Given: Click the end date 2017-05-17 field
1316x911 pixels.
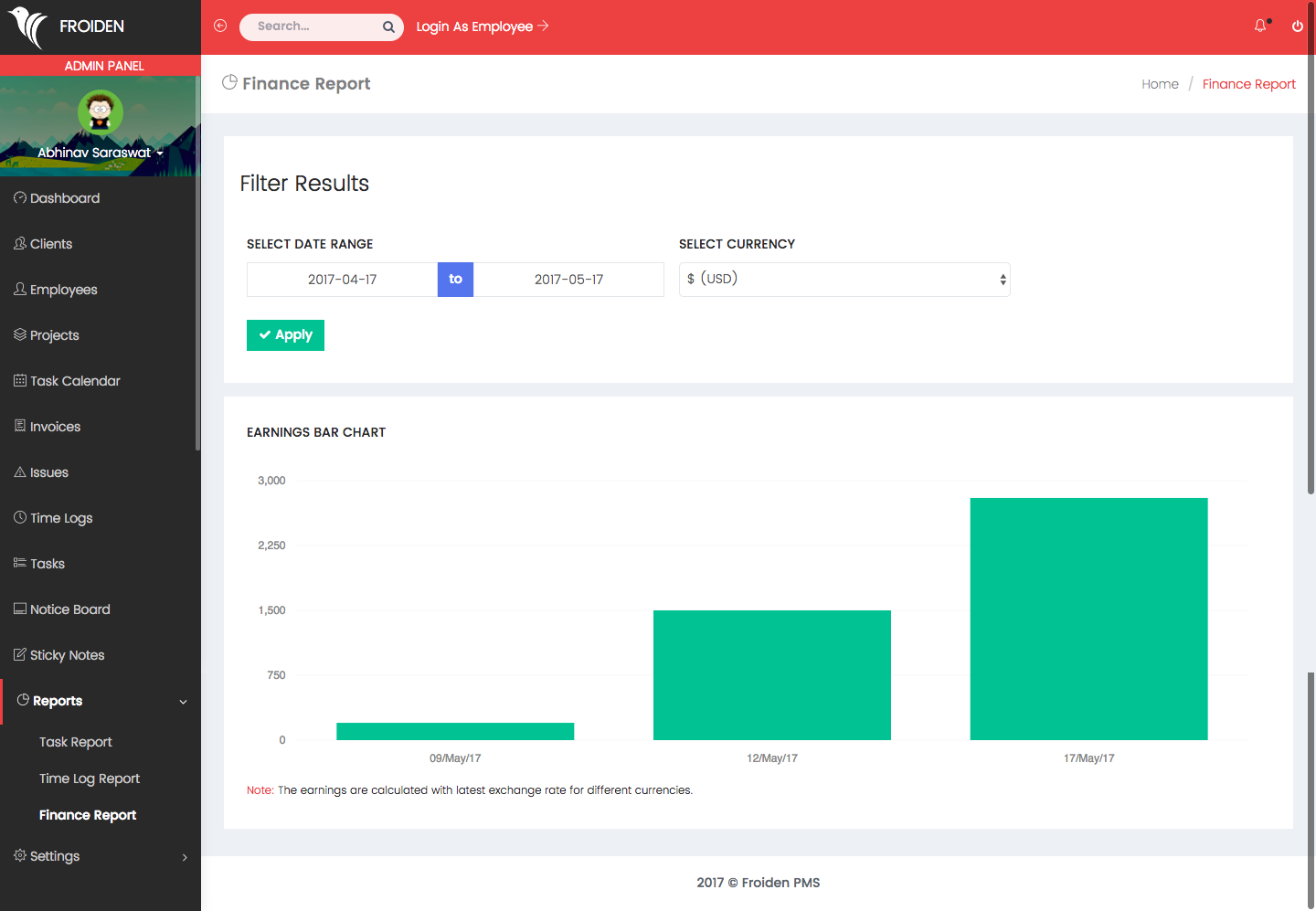Looking at the screenshot, I should [568, 280].
